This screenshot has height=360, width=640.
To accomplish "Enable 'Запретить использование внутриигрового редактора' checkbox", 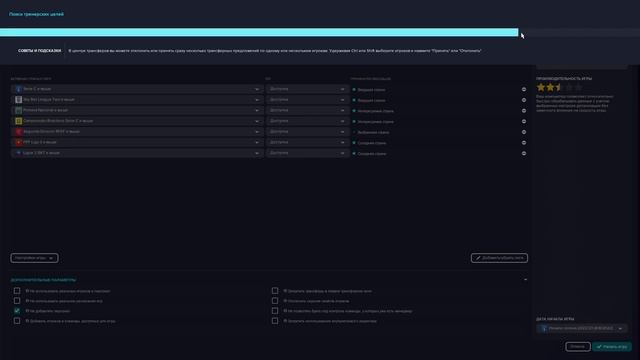I will click(x=275, y=321).
